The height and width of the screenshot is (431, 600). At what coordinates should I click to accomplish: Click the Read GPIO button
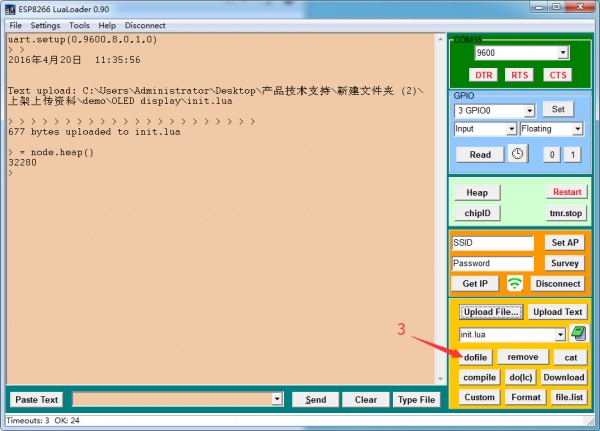[480, 155]
